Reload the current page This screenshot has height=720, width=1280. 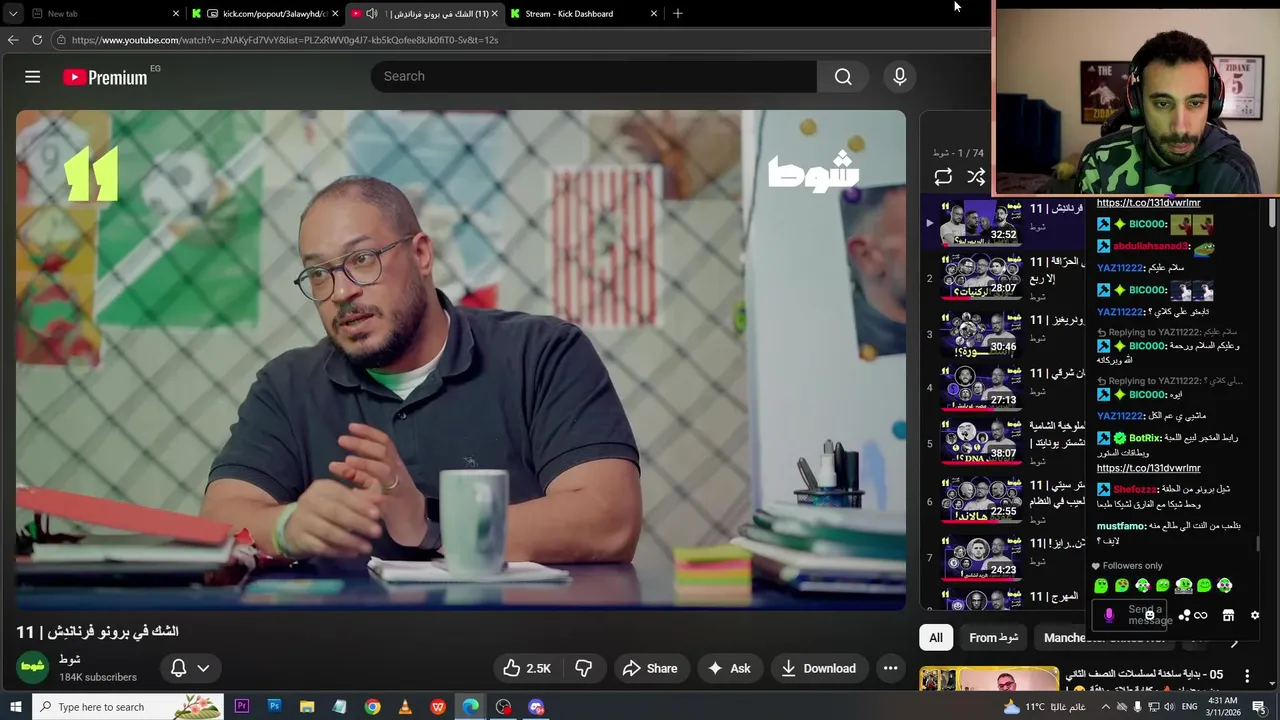tap(37, 40)
